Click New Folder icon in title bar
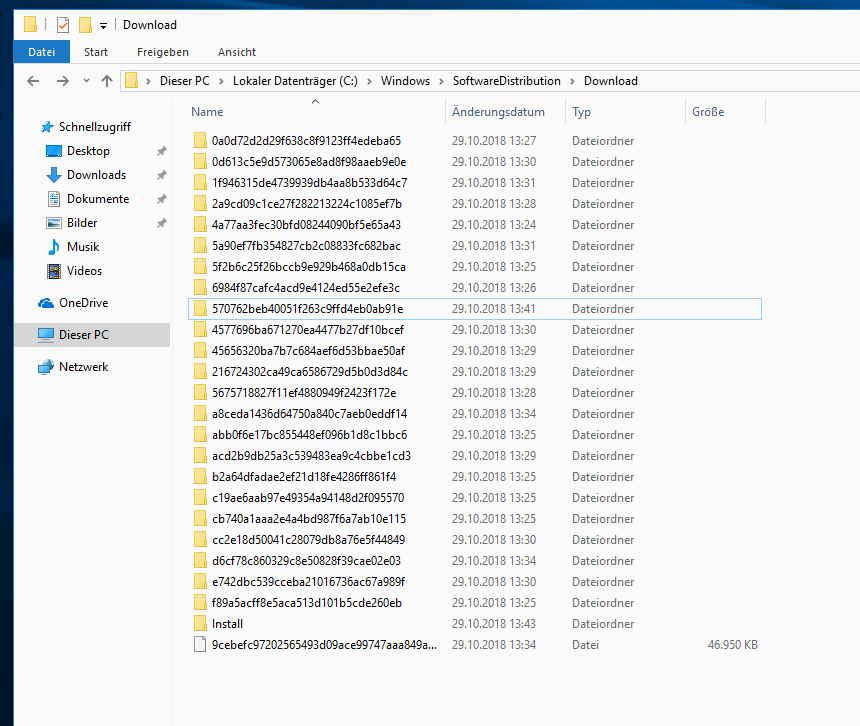 pos(85,25)
